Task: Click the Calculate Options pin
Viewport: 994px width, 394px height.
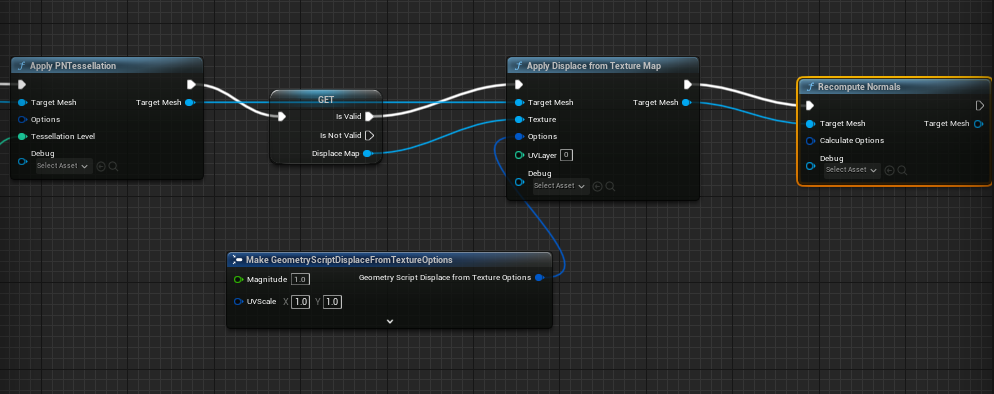Action: [810, 141]
